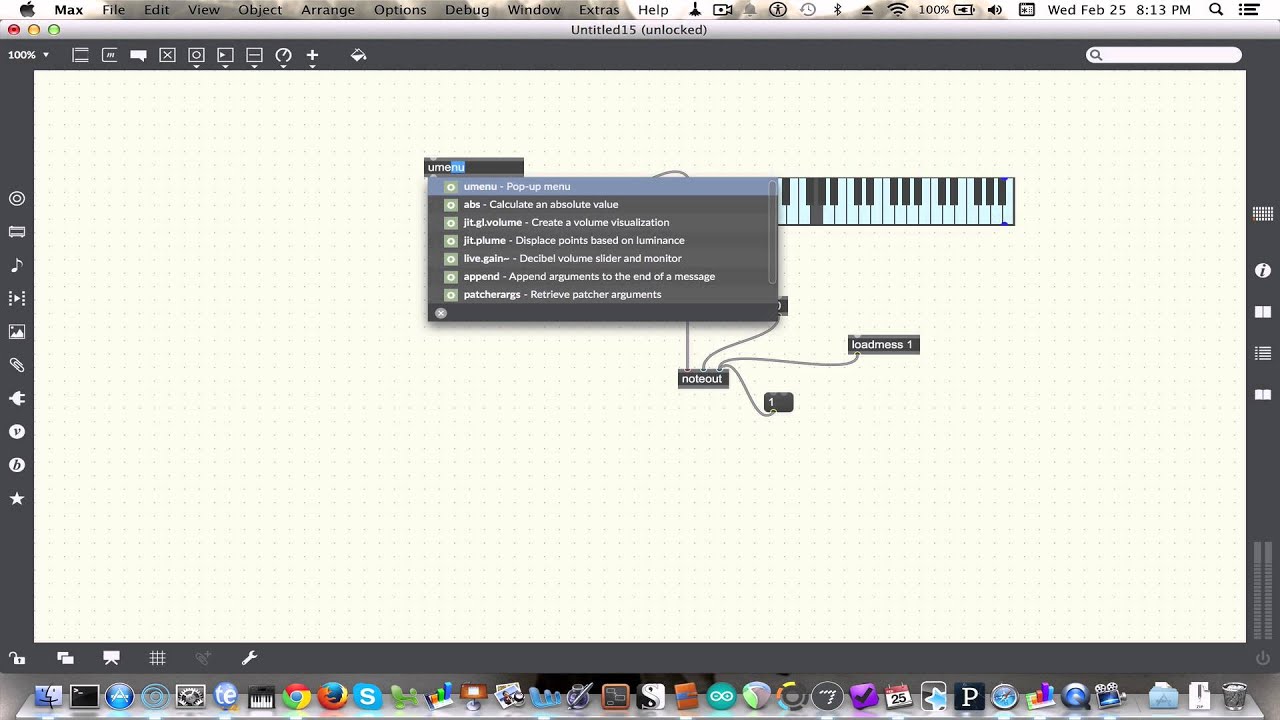Screen dimensions: 1280x720
Task: Add a new object box from toolbar
Action: click(x=80, y=55)
